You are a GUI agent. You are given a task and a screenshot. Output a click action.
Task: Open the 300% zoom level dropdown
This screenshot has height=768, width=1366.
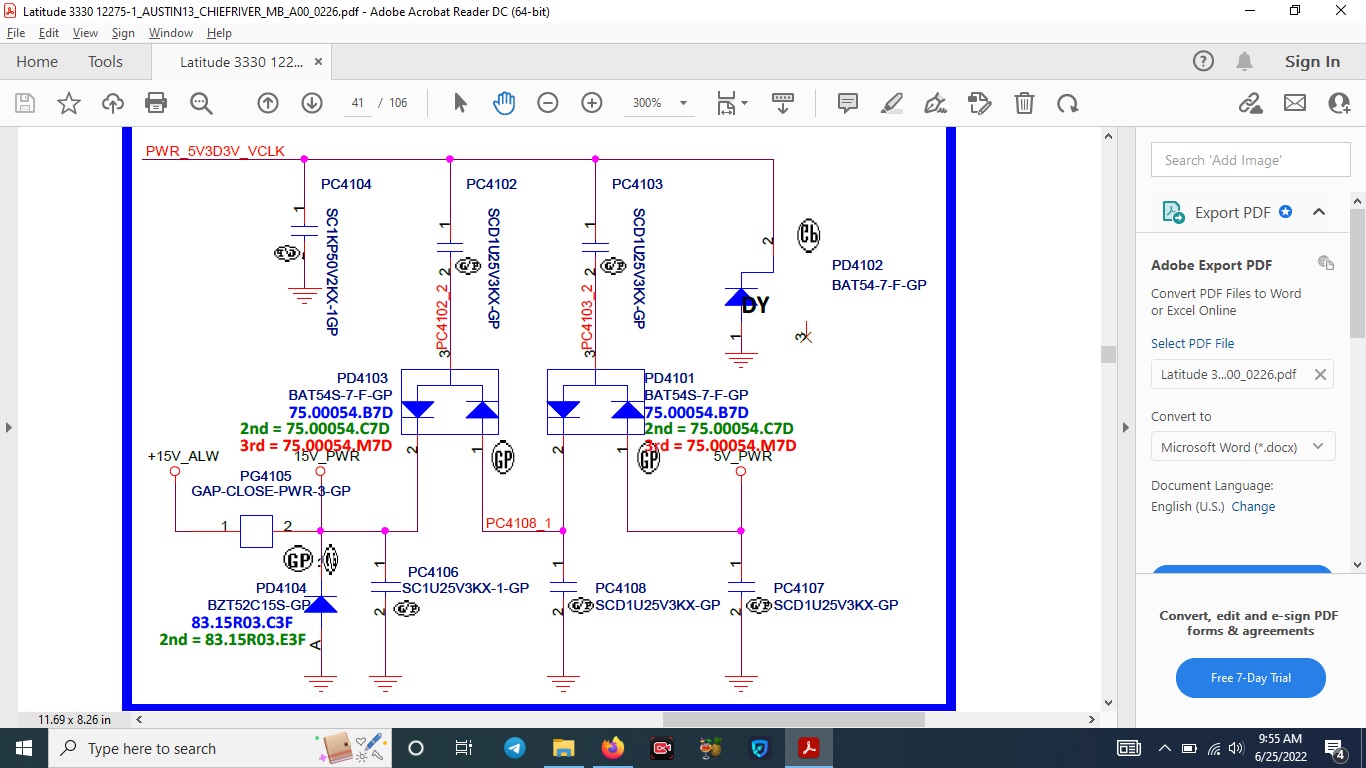(684, 103)
